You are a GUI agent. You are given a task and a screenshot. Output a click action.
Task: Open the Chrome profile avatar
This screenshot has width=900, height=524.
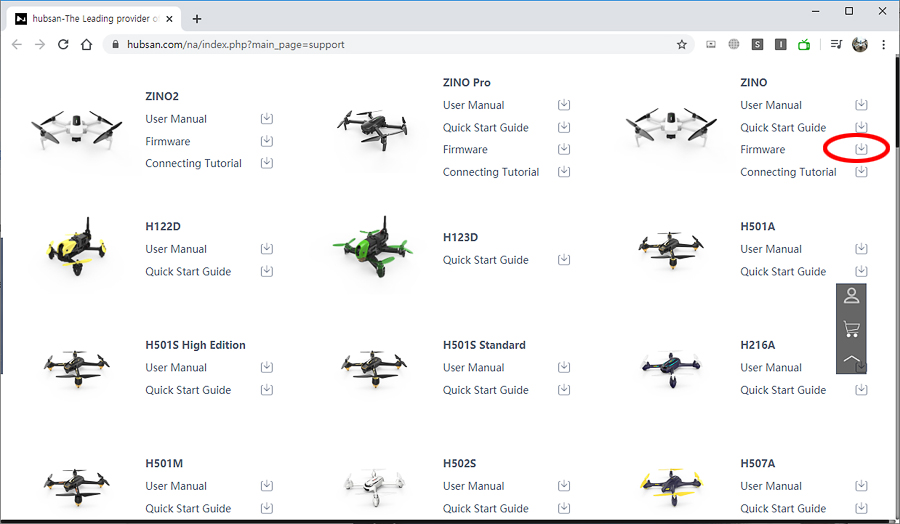click(x=860, y=45)
